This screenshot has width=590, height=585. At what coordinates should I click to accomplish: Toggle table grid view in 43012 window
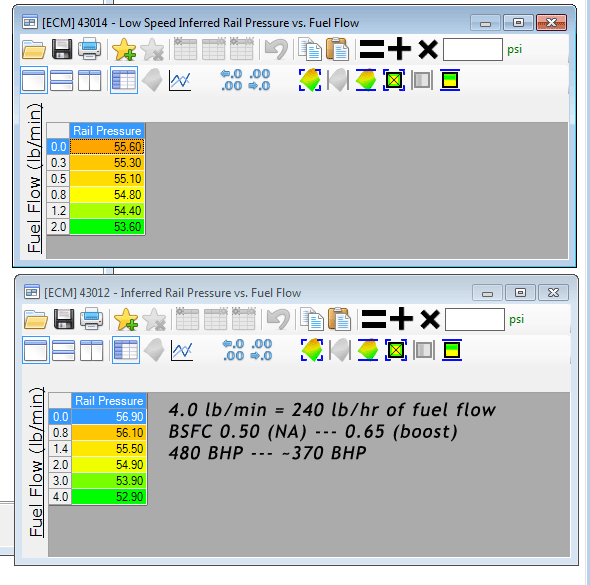click(126, 350)
